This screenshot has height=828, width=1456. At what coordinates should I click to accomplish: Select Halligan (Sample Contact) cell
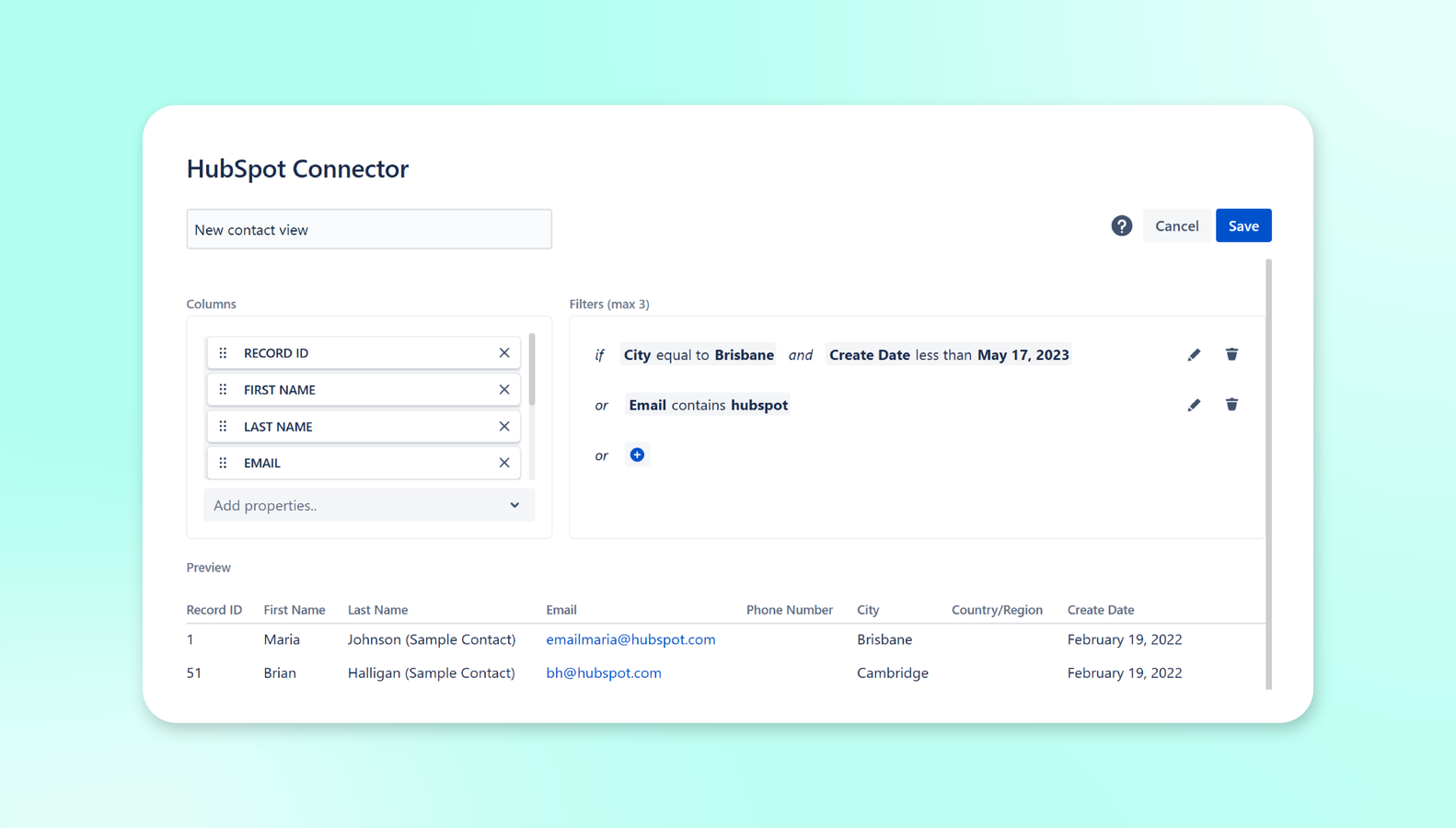coord(432,673)
